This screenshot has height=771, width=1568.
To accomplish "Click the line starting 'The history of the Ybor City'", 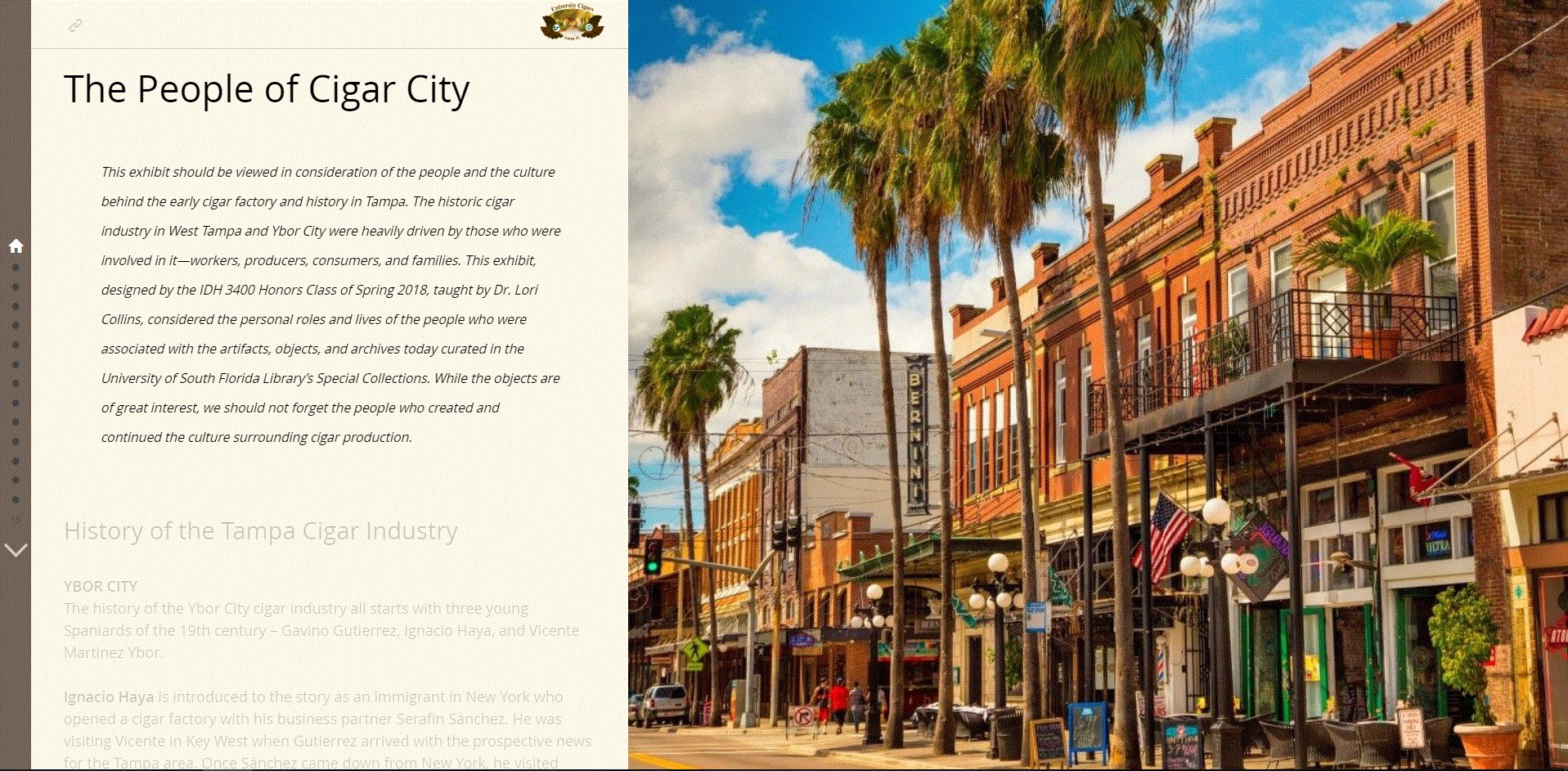I will pyautogui.click(x=296, y=609).
